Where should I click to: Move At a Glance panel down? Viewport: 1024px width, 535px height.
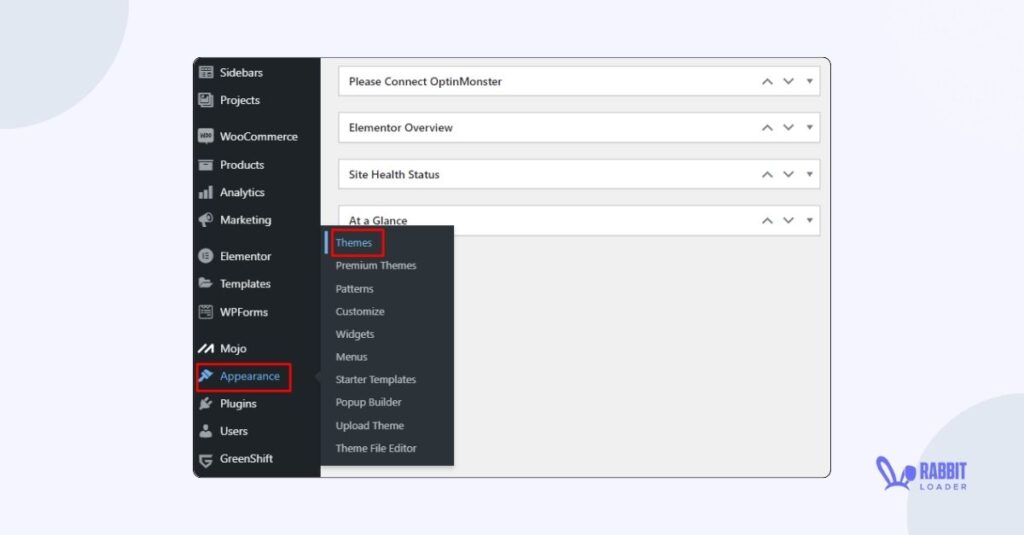788,221
